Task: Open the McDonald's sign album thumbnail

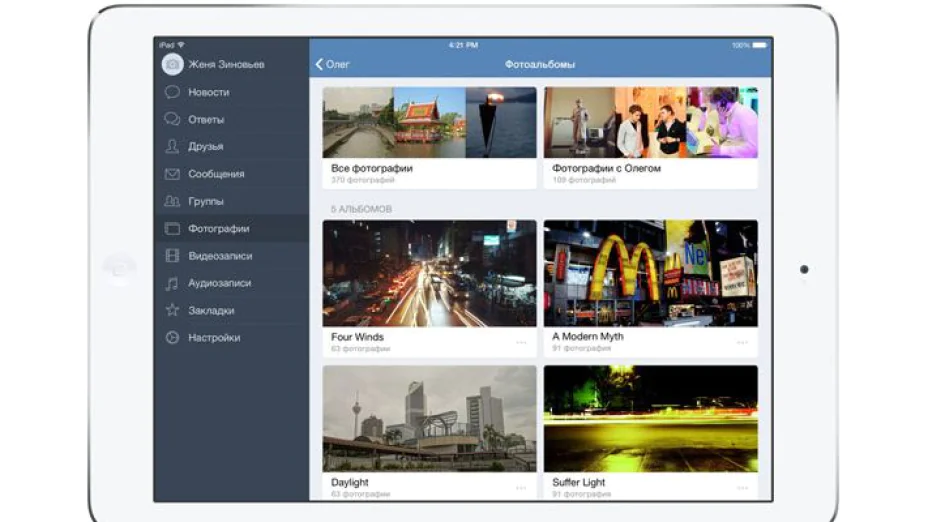Action: 651,273
